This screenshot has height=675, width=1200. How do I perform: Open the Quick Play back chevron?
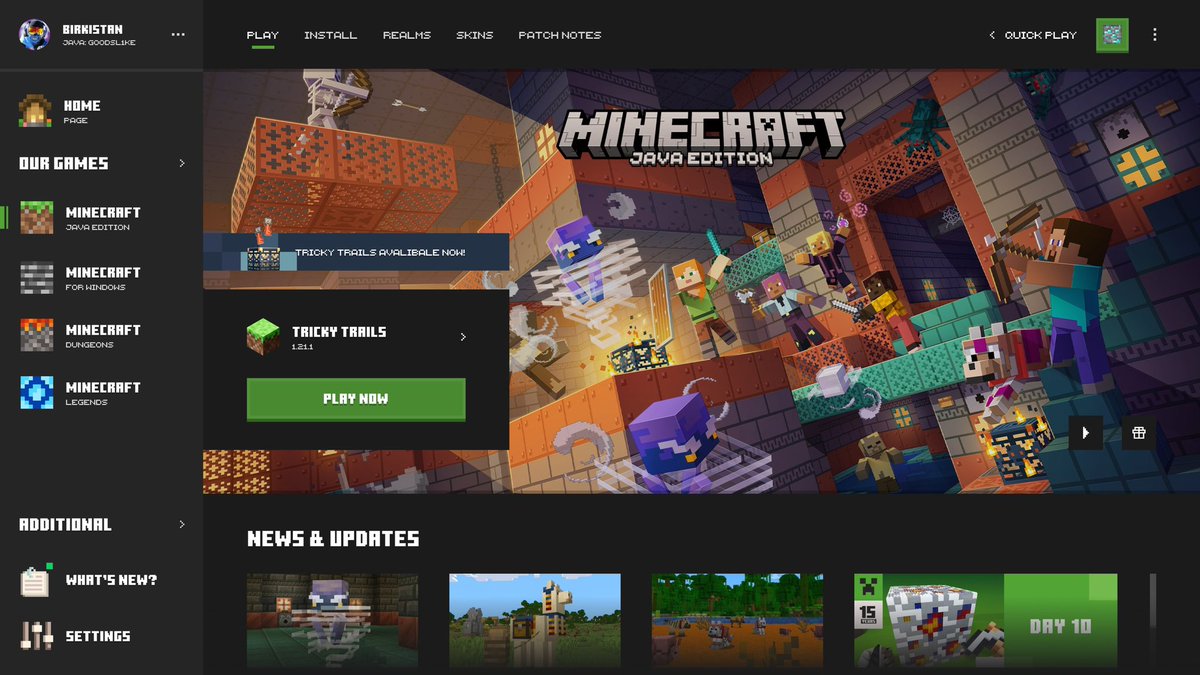tap(992, 35)
